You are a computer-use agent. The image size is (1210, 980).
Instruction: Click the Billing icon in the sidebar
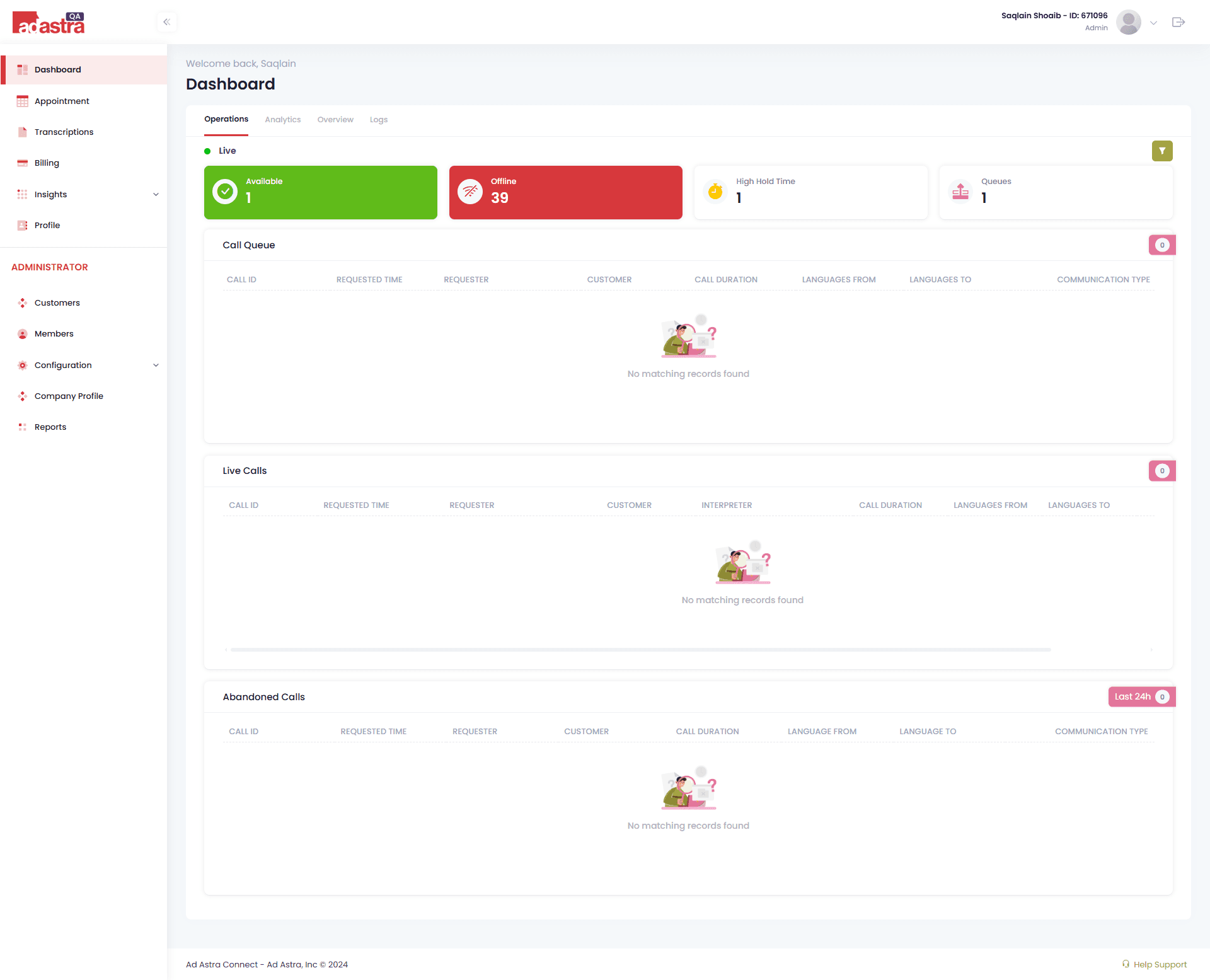point(23,163)
